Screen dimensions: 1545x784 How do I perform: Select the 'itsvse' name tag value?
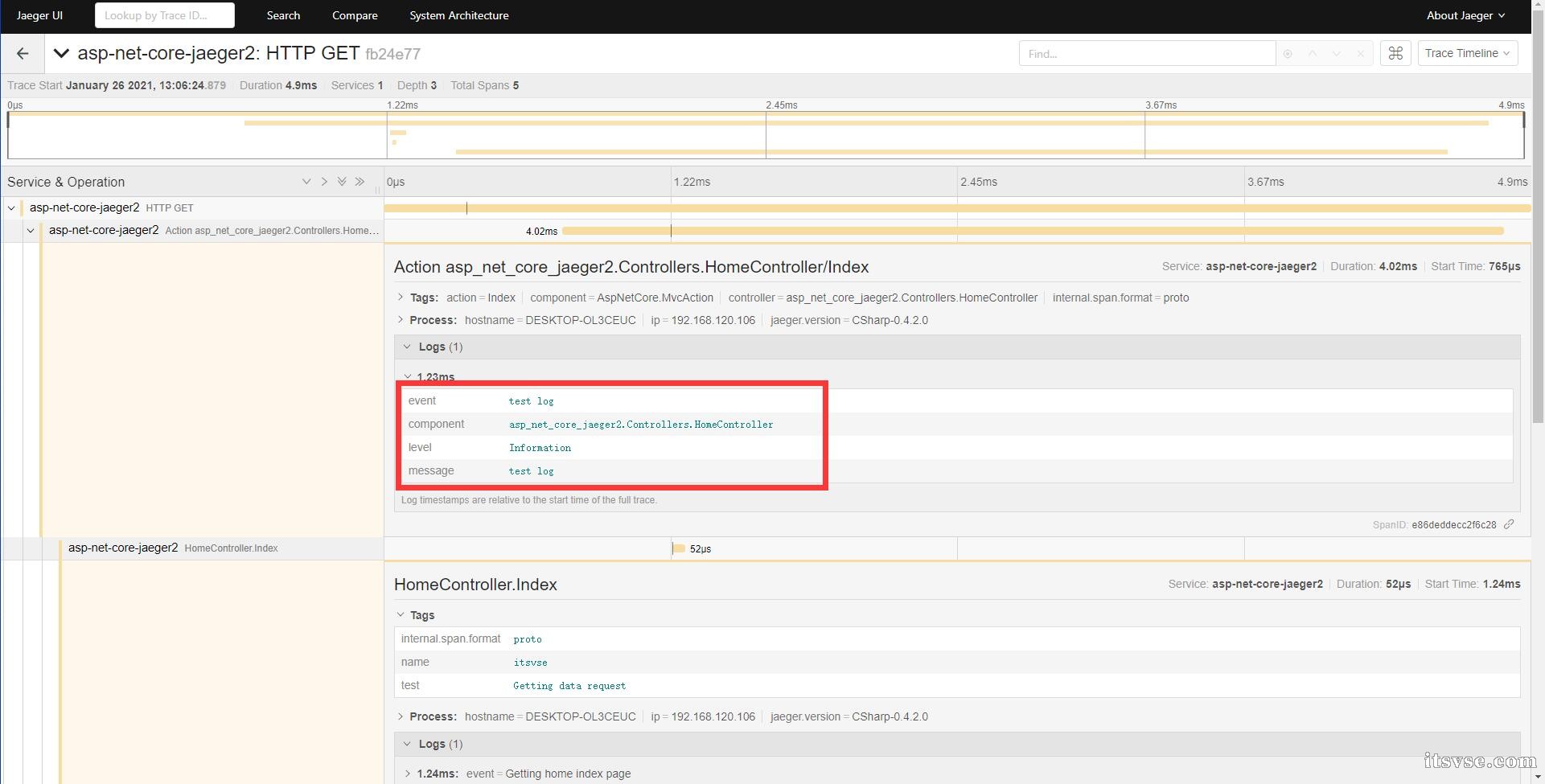coord(530,663)
